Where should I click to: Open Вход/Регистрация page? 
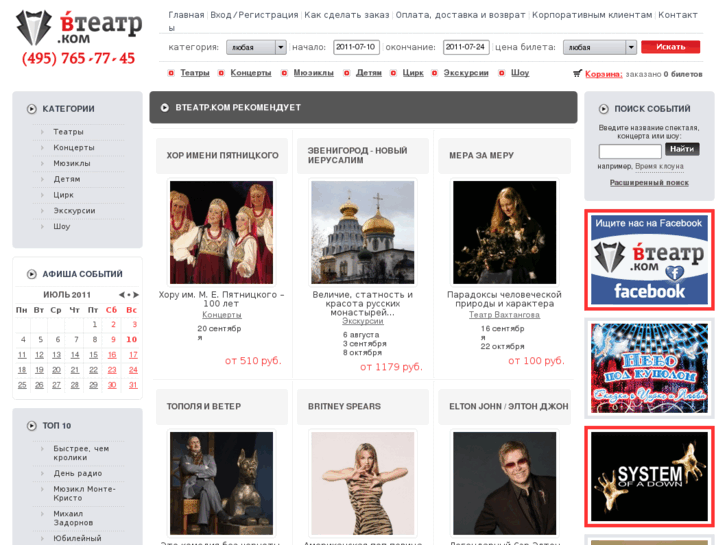click(x=255, y=15)
